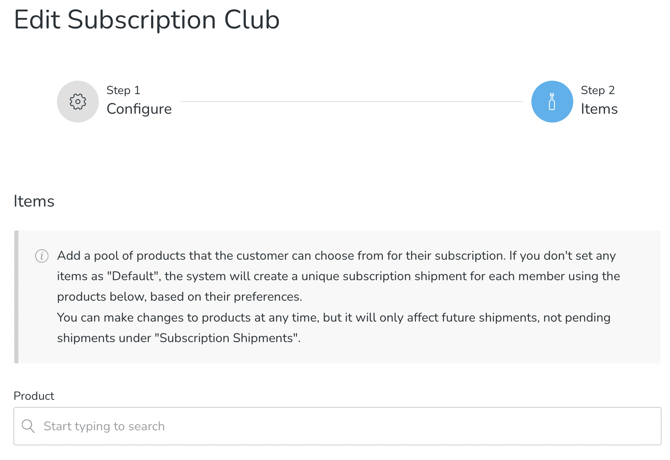Click the Step 2 bottle icon
Viewport: 670px width, 460px height.
click(x=551, y=101)
